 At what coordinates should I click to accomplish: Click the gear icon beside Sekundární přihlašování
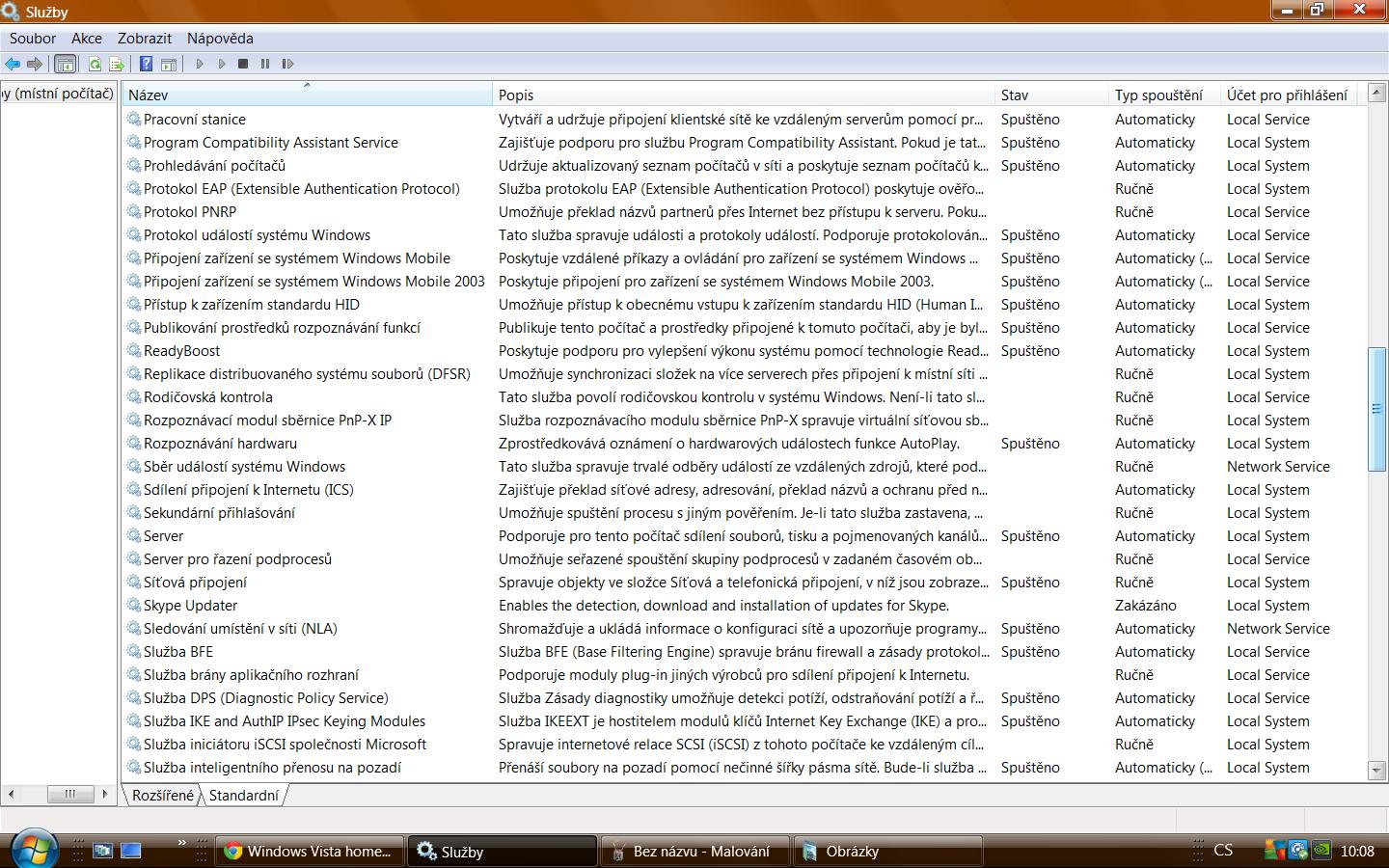pos(134,513)
